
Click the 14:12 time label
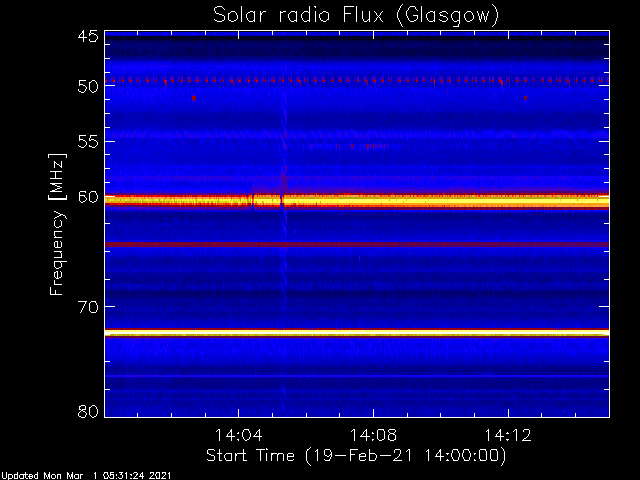pyautogui.click(x=508, y=435)
